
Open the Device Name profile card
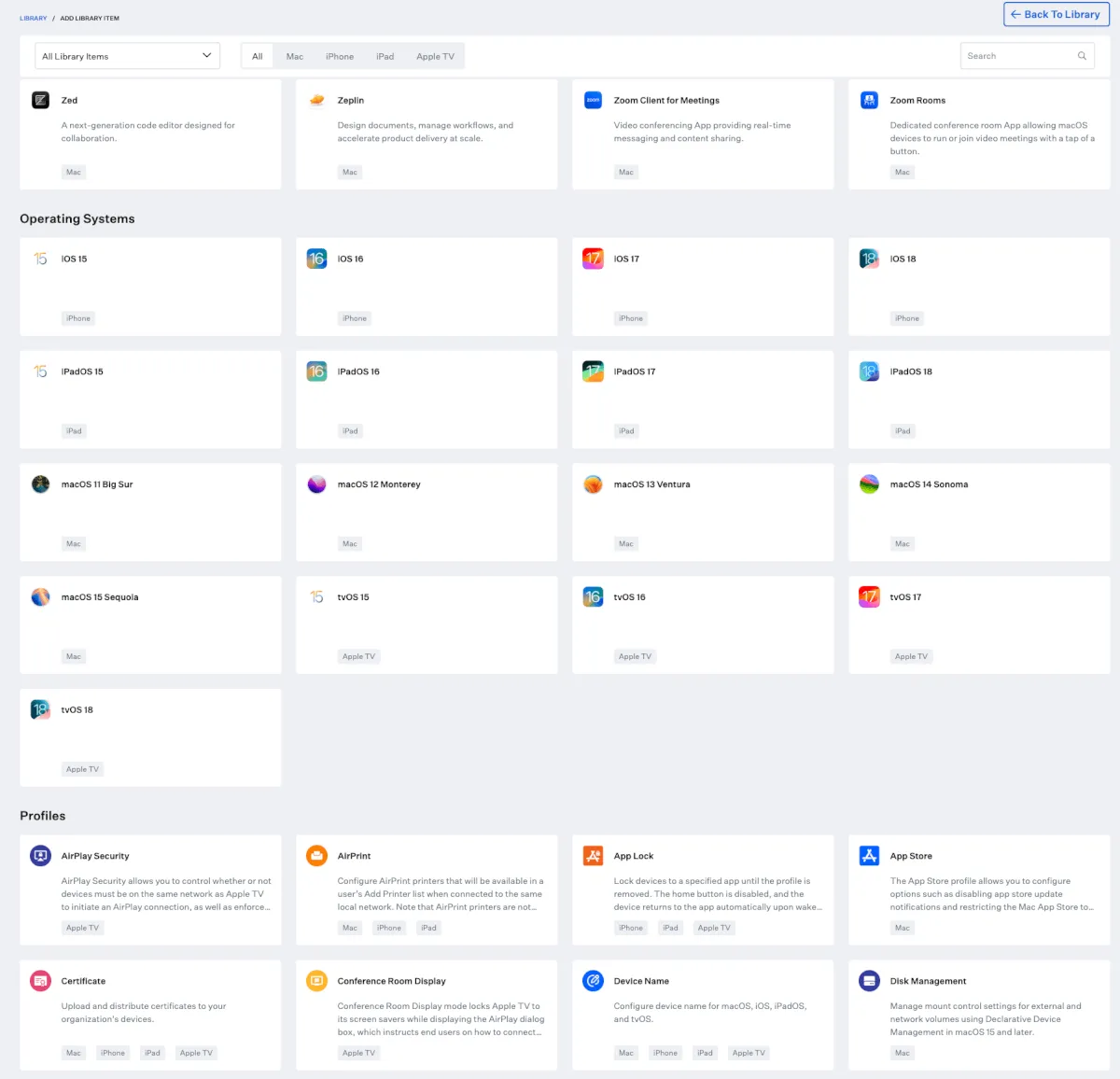point(702,1014)
